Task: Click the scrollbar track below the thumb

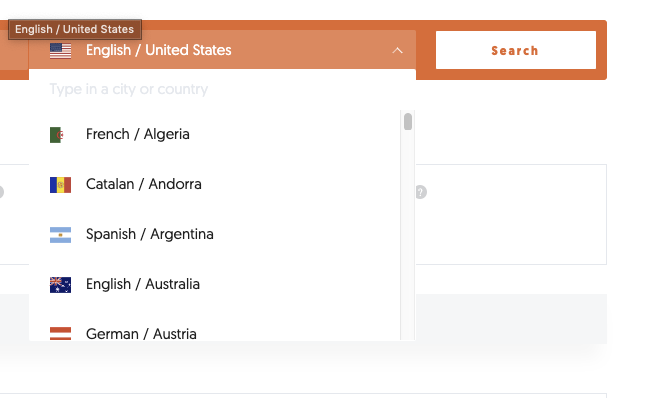Action: [408, 235]
